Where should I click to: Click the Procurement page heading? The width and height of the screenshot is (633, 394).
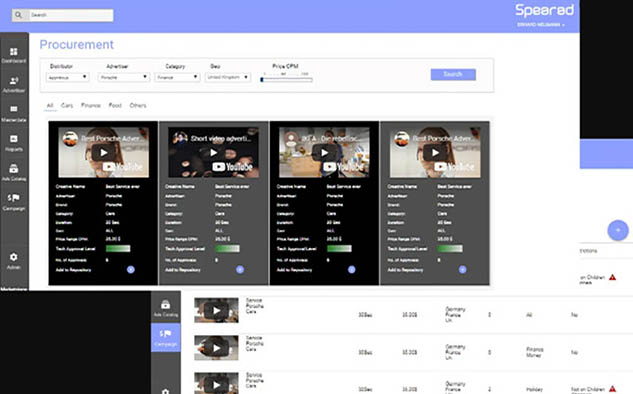click(x=77, y=44)
